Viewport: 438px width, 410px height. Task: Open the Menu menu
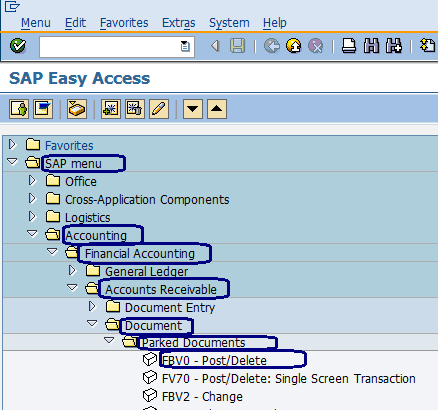36,23
